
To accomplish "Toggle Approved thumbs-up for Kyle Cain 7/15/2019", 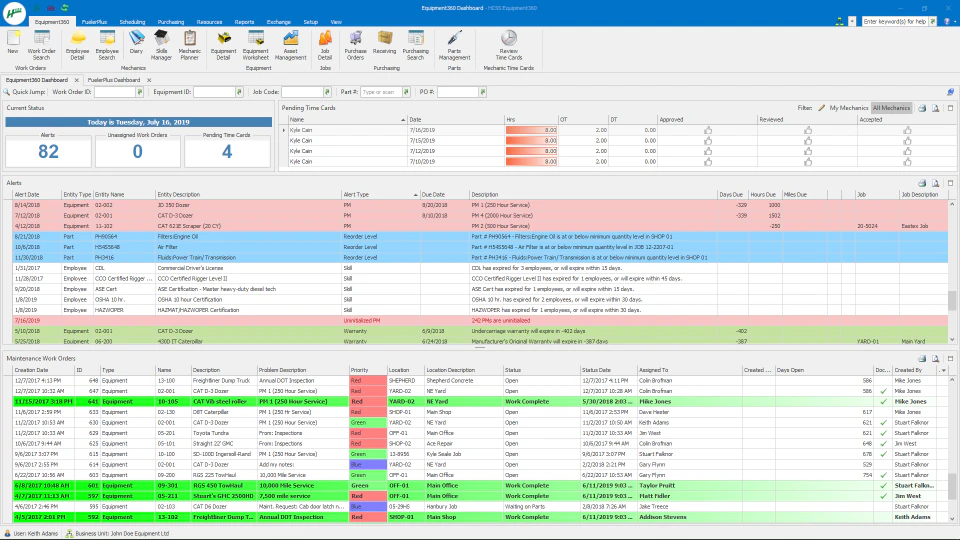I will pos(708,140).
